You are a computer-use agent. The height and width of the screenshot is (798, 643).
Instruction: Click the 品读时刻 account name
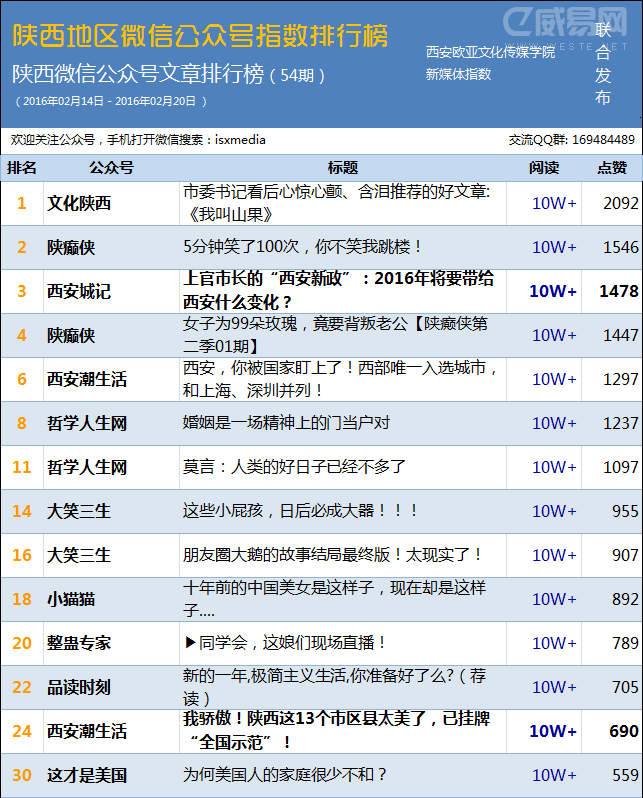click(80, 687)
